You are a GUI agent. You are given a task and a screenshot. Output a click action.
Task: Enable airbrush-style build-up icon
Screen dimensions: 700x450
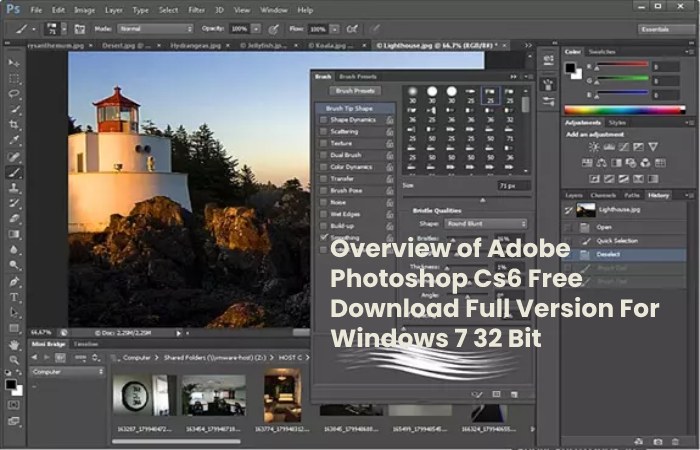click(x=352, y=29)
